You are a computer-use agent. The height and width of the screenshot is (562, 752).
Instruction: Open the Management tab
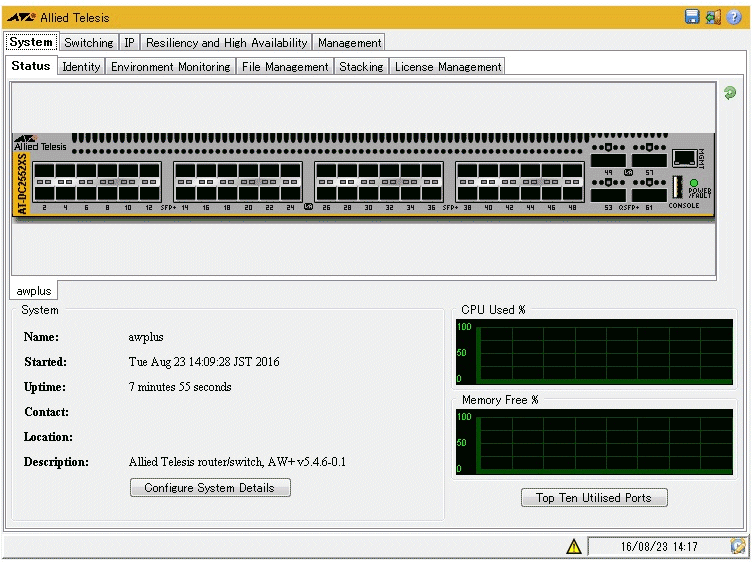pos(349,43)
